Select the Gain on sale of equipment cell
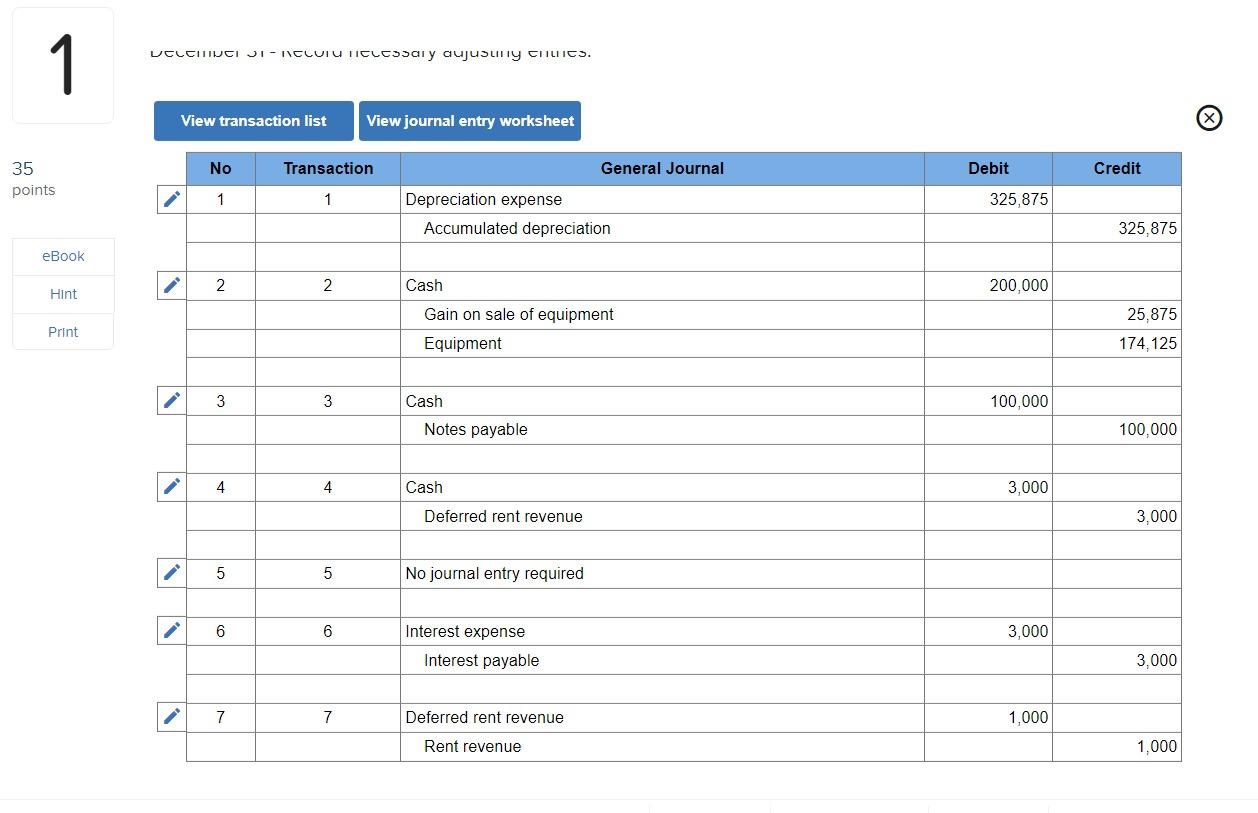Image resolution: width=1258 pixels, height=813 pixels. coord(662,314)
